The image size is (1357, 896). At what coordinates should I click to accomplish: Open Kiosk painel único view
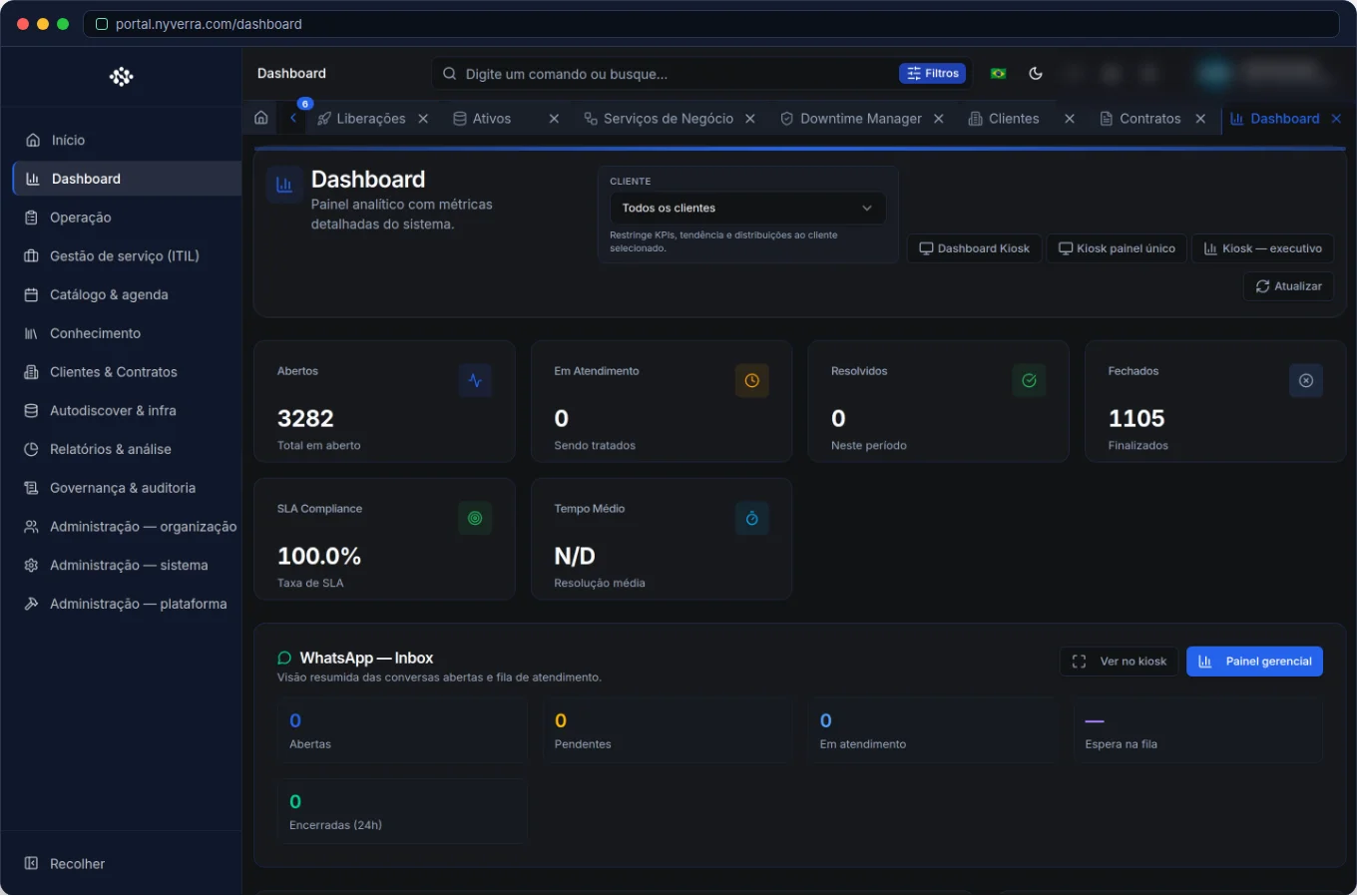pos(1117,248)
